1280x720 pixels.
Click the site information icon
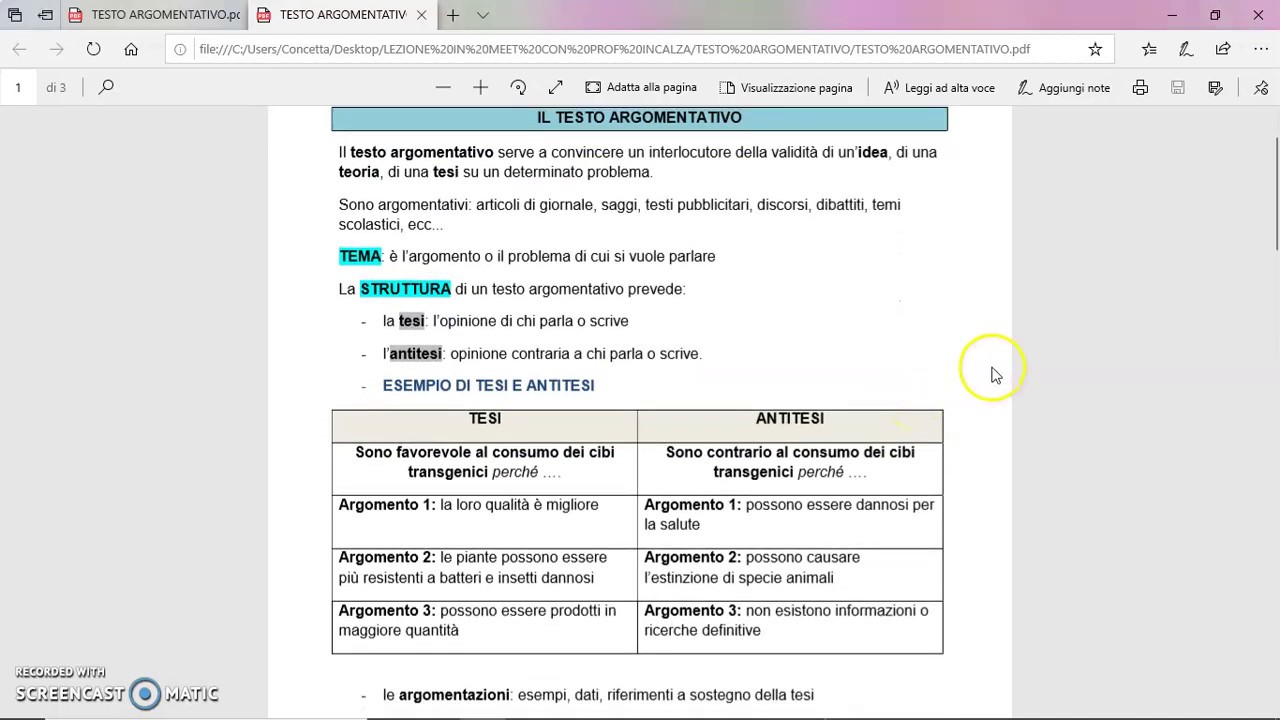click(x=180, y=49)
